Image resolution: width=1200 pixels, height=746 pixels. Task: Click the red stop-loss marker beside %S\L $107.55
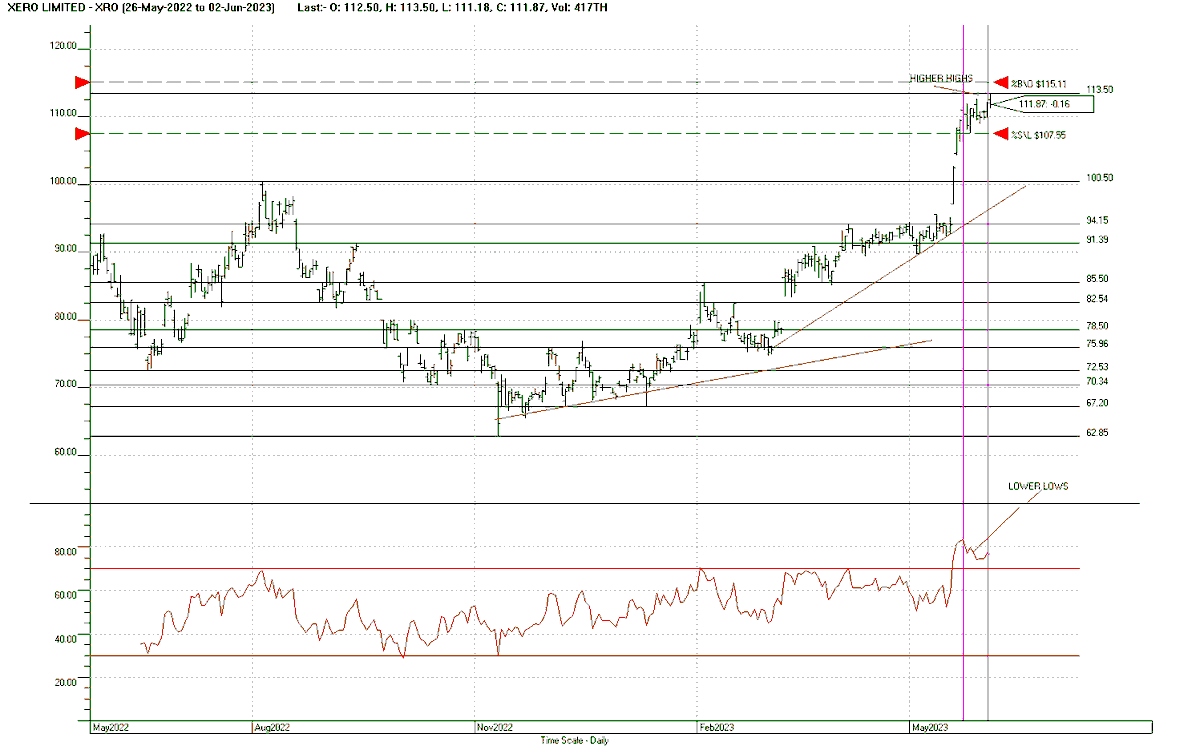tap(1000, 134)
